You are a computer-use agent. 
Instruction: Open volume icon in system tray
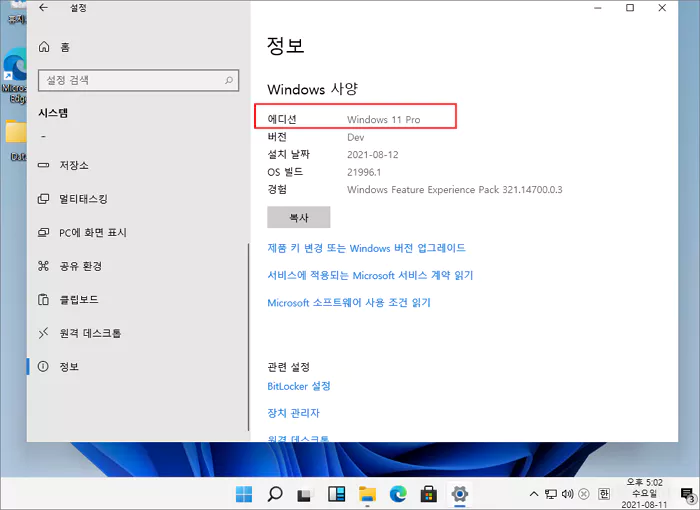(x=567, y=494)
